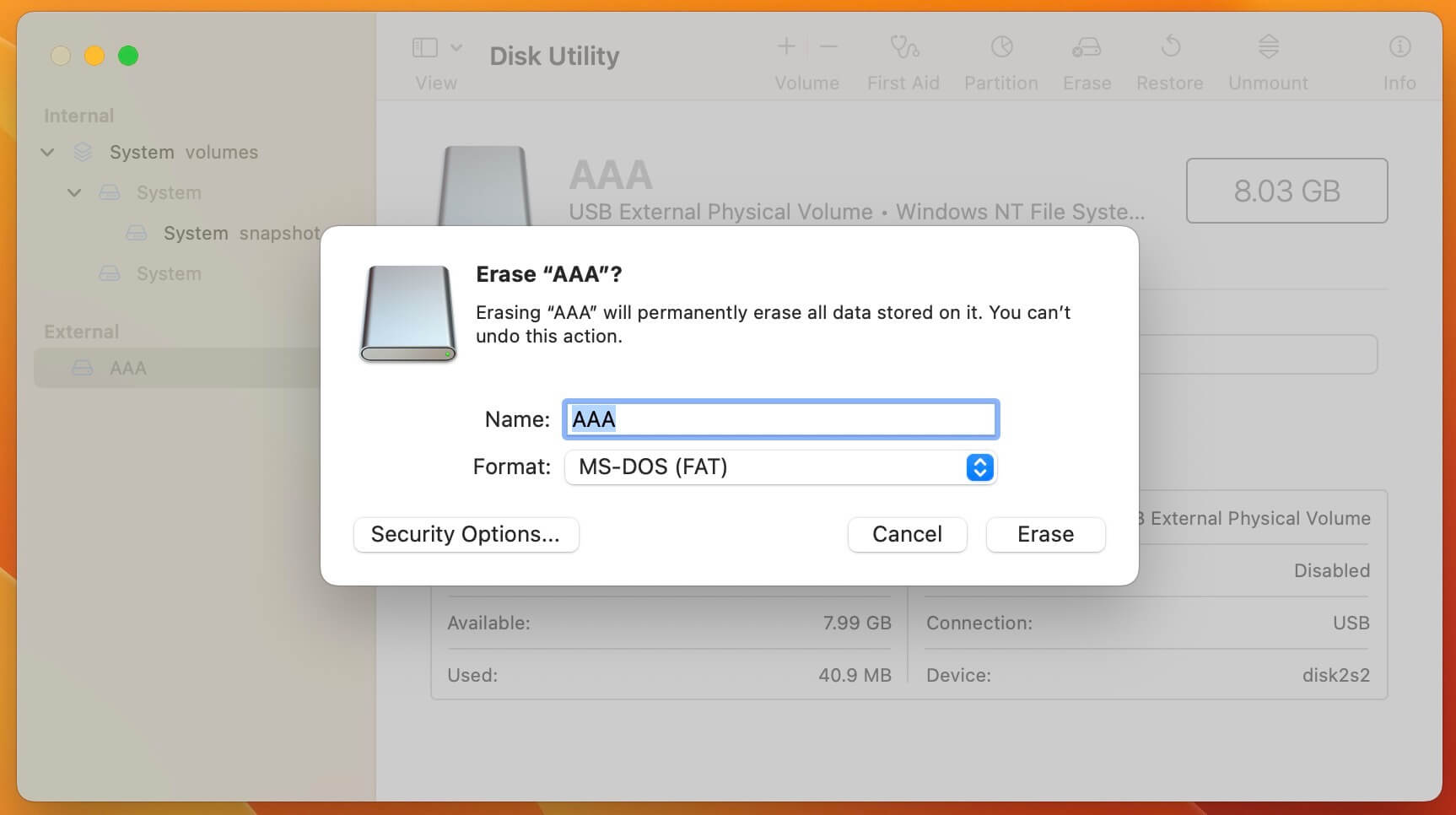Toggle the sidebar View icon
This screenshot has width=1456, height=815.
click(425, 47)
